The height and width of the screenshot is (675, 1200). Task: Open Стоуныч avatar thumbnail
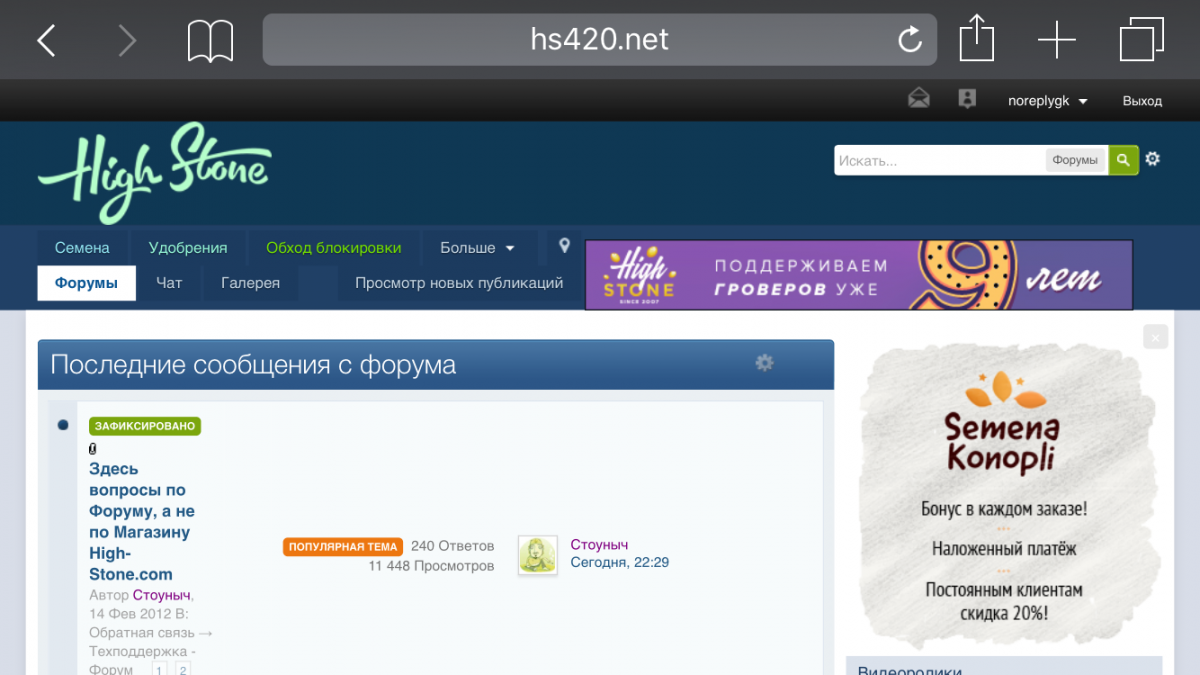click(x=538, y=555)
